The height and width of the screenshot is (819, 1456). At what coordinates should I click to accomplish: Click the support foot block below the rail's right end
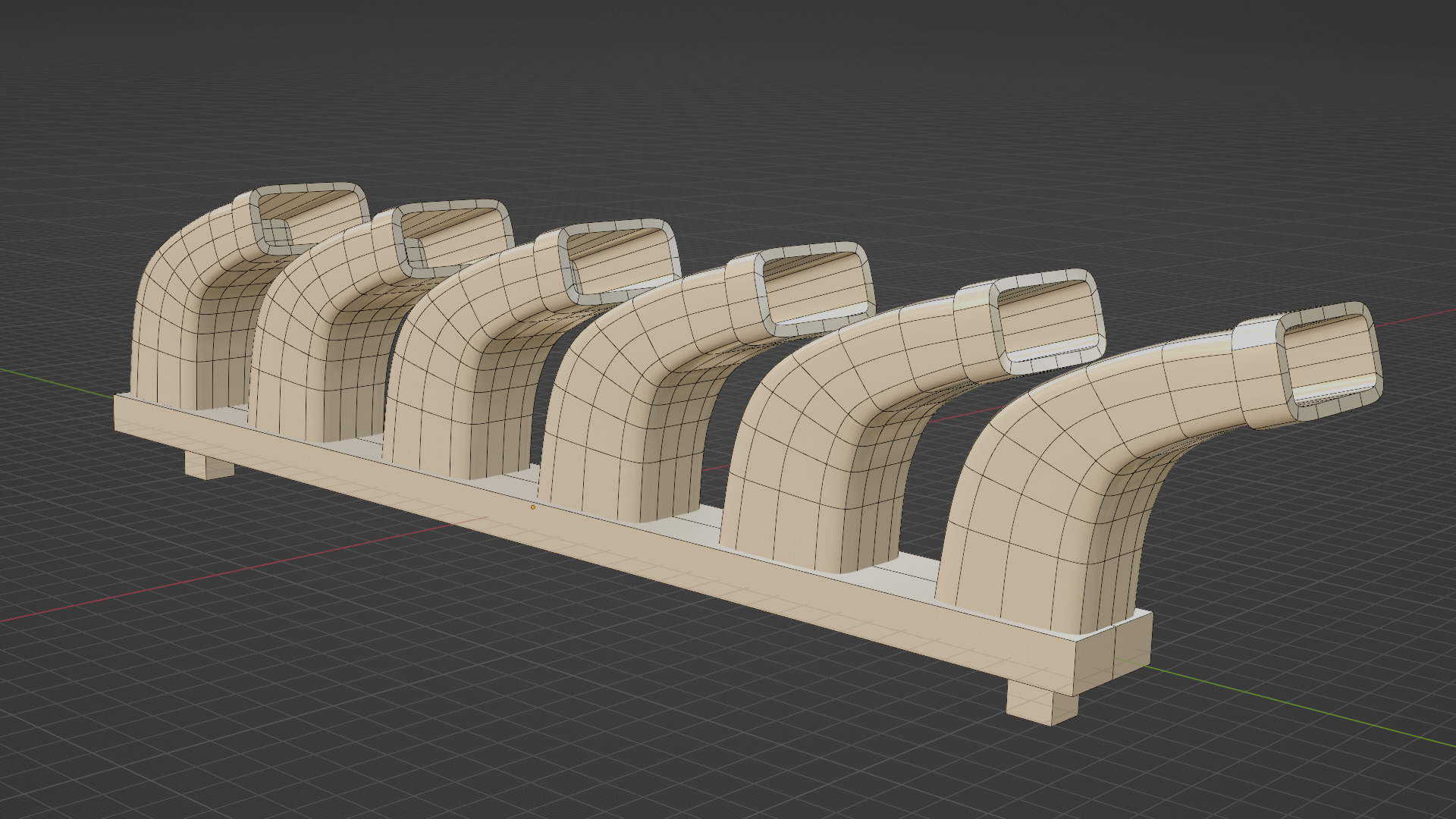pos(1042,702)
